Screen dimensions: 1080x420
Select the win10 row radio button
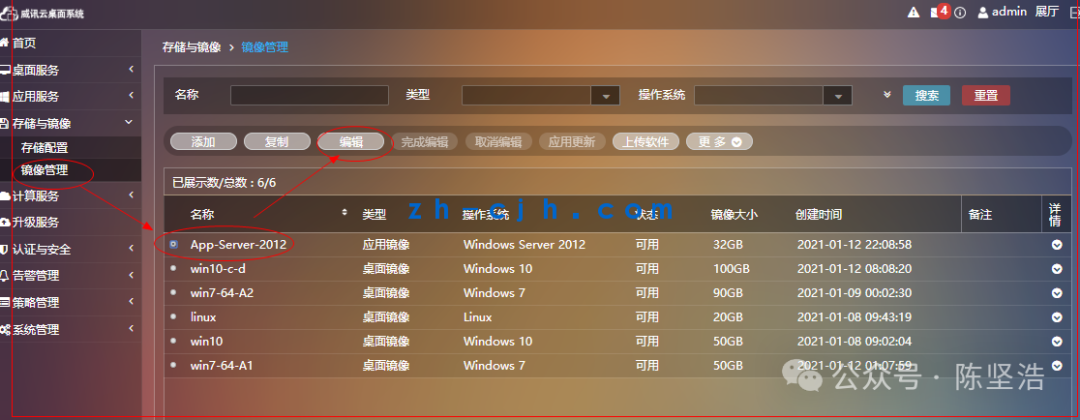coord(173,341)
